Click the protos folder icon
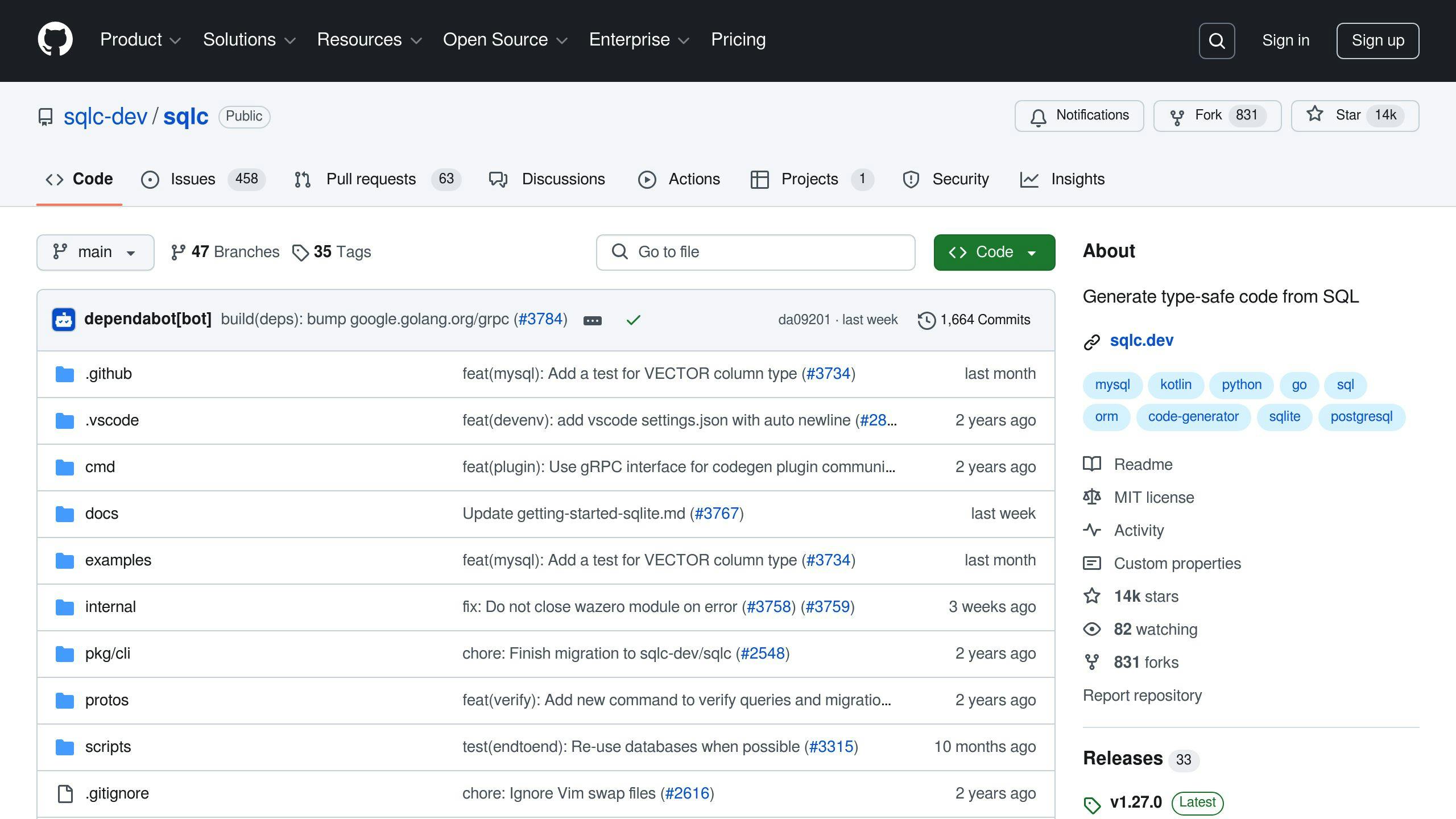Viewport: 1456px width, 819px height. 65,701
